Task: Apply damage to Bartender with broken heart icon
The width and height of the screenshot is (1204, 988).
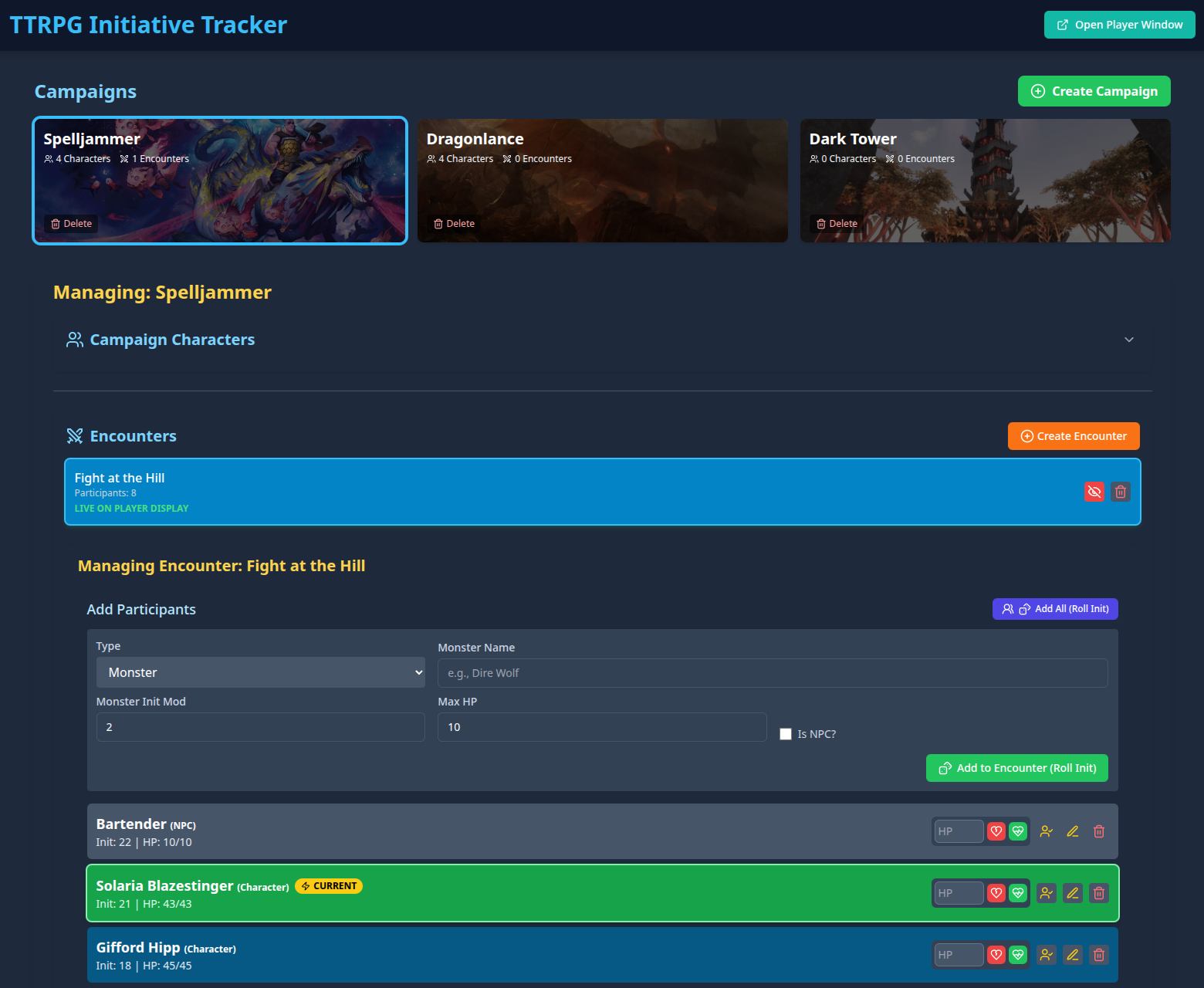Action: [x=996, y=831]
